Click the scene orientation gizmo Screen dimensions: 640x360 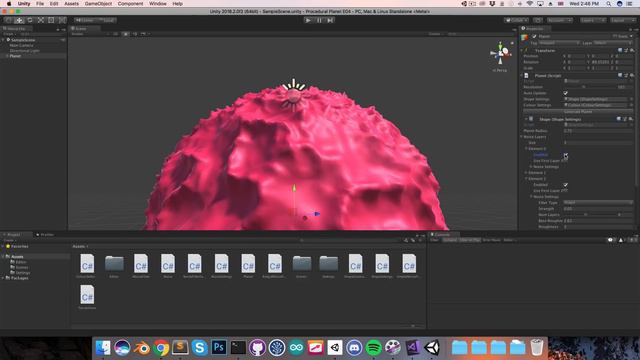(x=500, y=53)
